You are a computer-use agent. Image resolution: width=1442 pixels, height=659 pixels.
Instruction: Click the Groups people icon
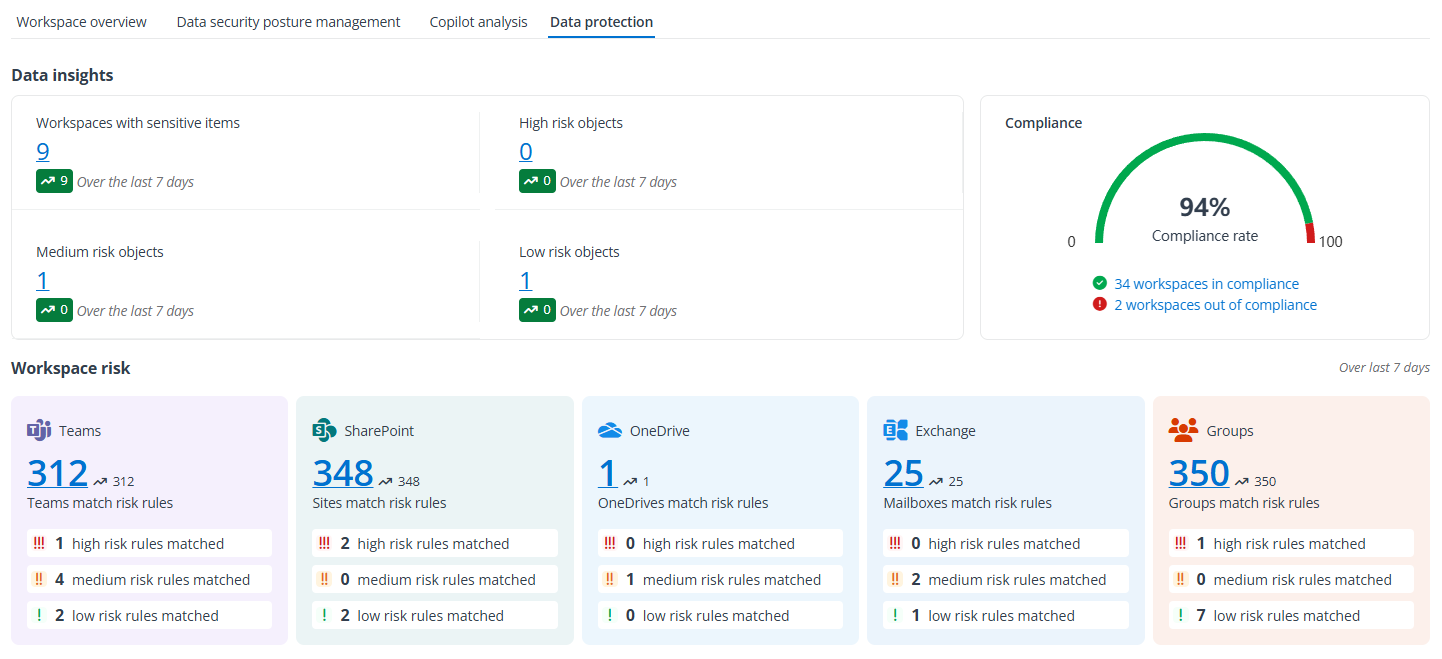click(1183, 430)
